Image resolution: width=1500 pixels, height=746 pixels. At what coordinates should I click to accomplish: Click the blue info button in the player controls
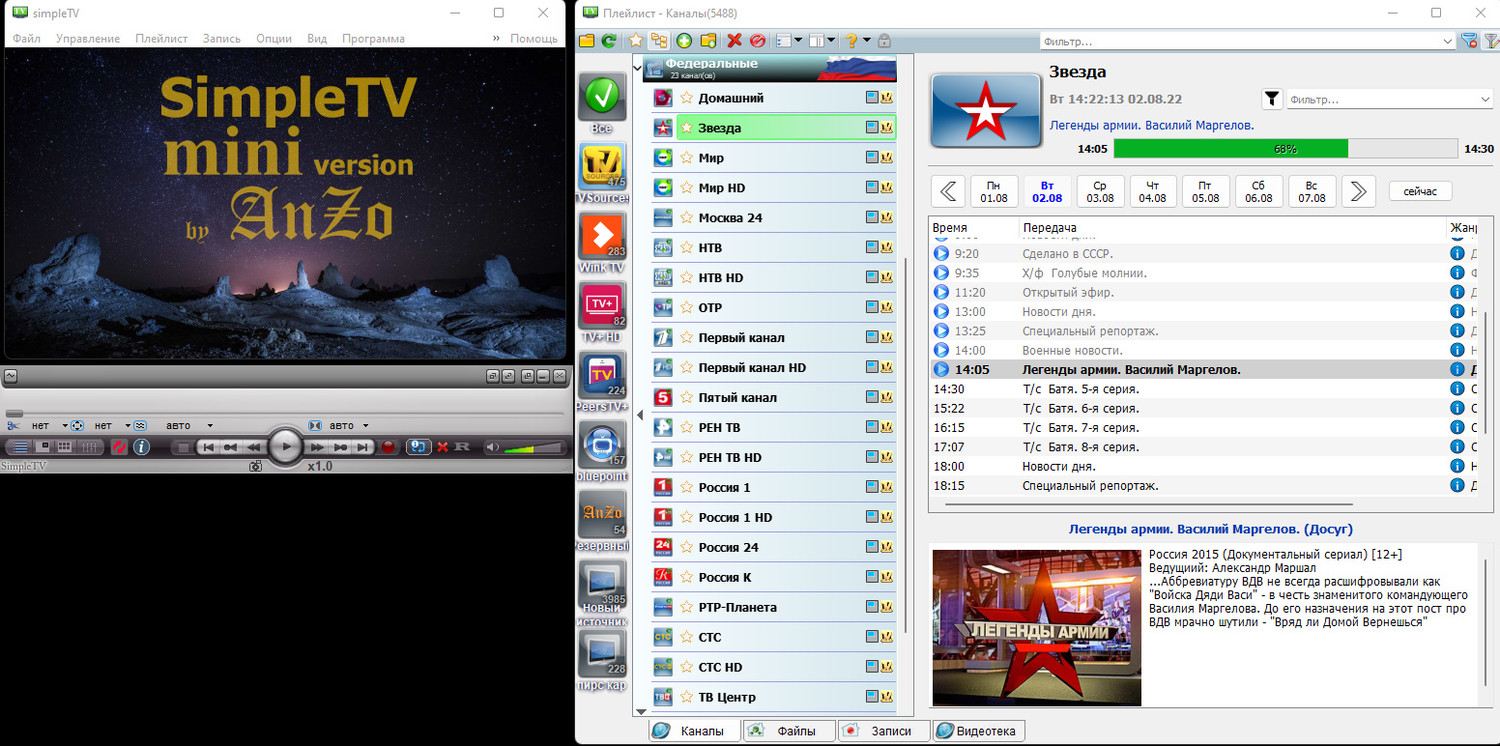[x=141, y=447]
